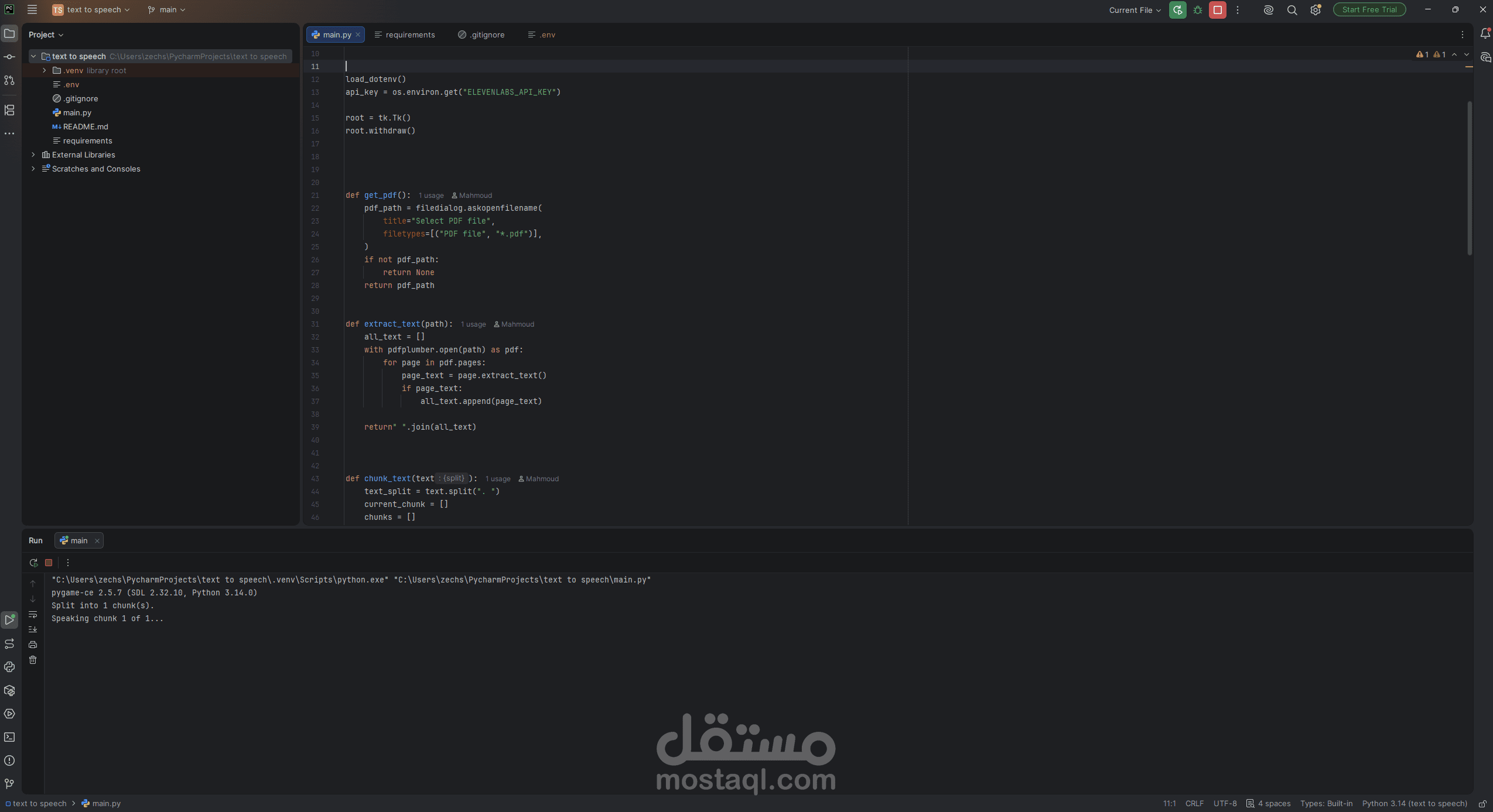
Task: Open the Run tool window button
Action: (x=9, y=620)
